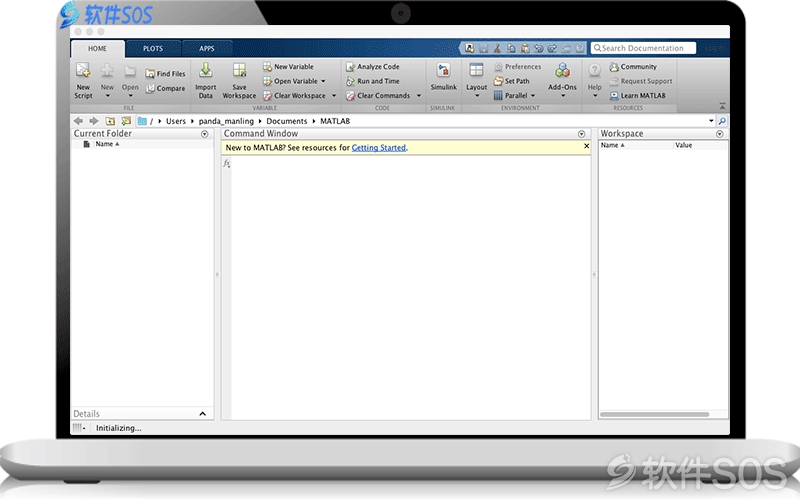Open the Getting Started link
The image size is (800, 500).
point(379,147)
